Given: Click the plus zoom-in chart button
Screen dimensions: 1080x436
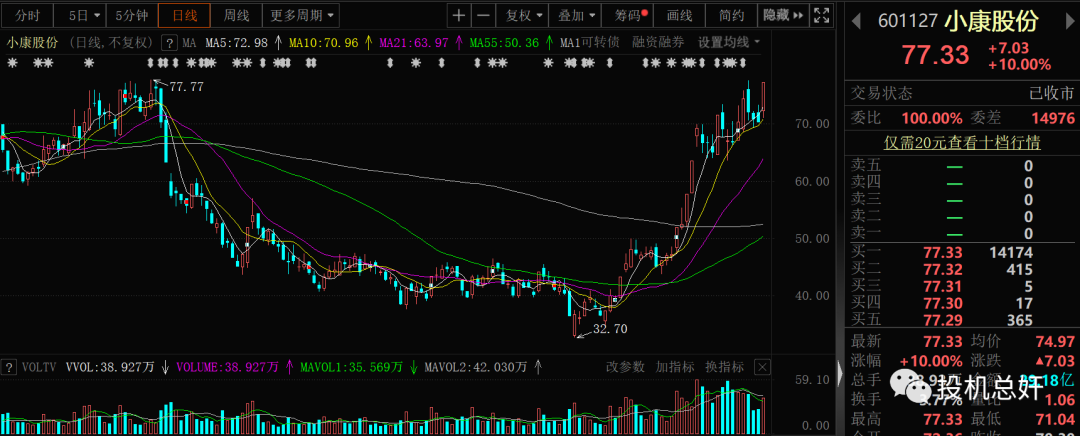Looking at the screenshot, I should pyautogui.click(x=458, y=16).
